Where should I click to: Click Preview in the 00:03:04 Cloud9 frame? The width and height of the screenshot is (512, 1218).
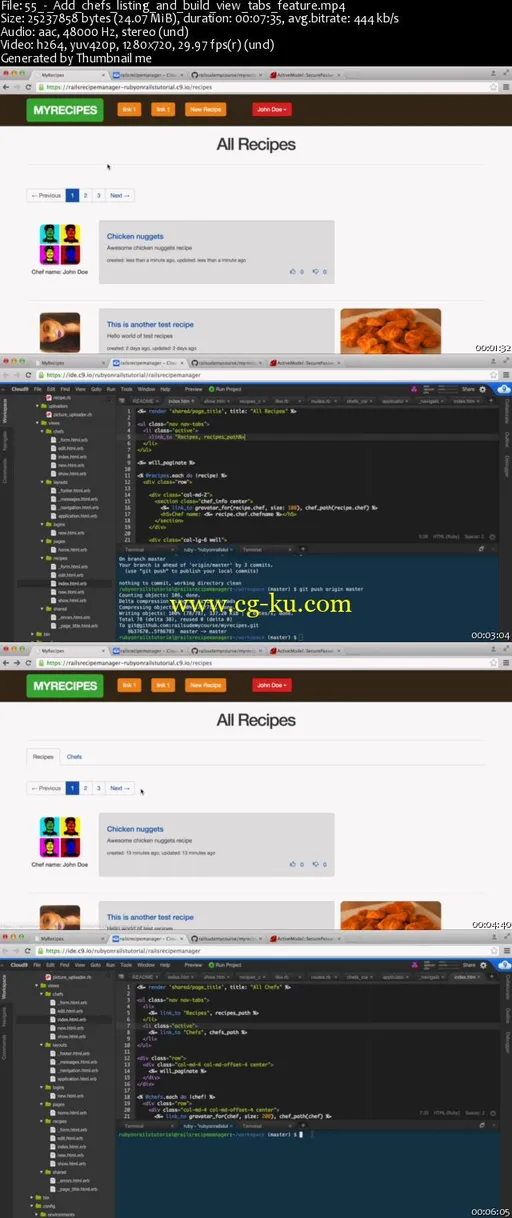point(194,389)
